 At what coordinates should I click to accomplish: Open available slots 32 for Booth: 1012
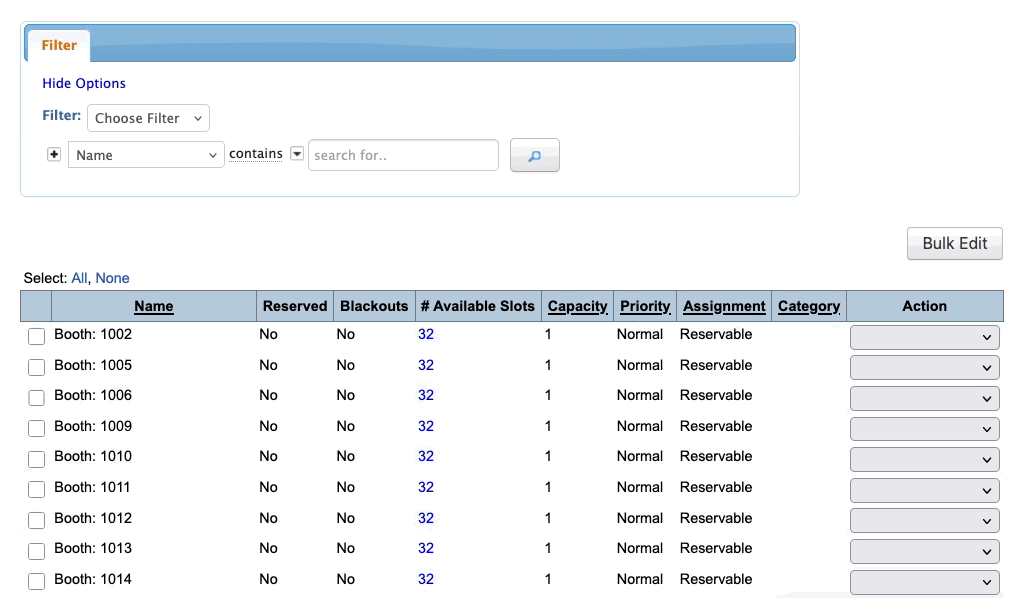coord(426,518)
